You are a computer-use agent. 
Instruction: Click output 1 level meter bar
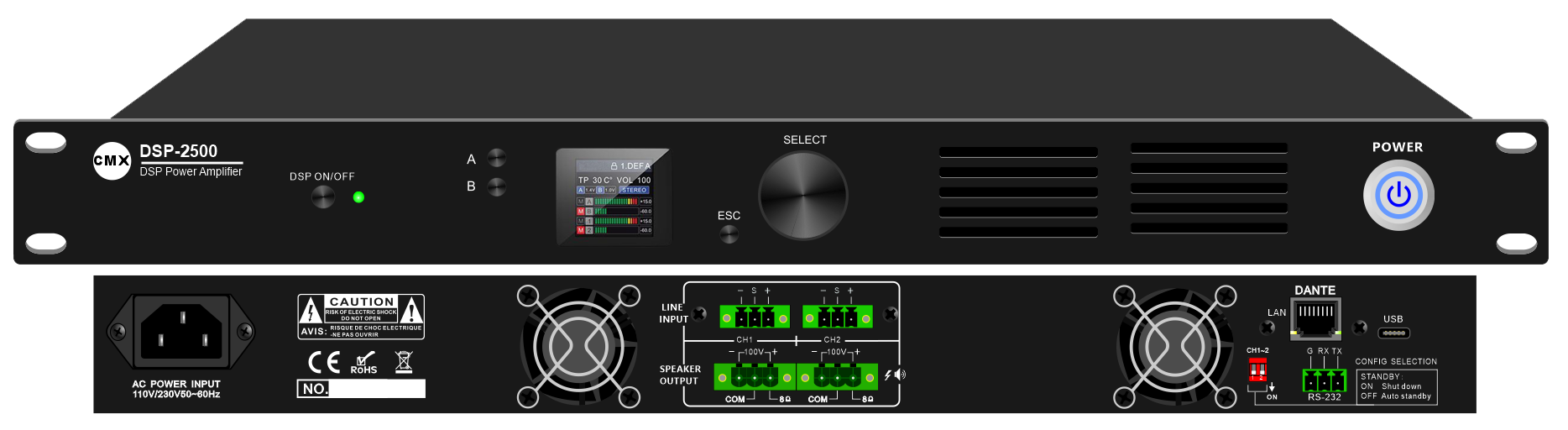pyautogui.click(x=616, y=221)
